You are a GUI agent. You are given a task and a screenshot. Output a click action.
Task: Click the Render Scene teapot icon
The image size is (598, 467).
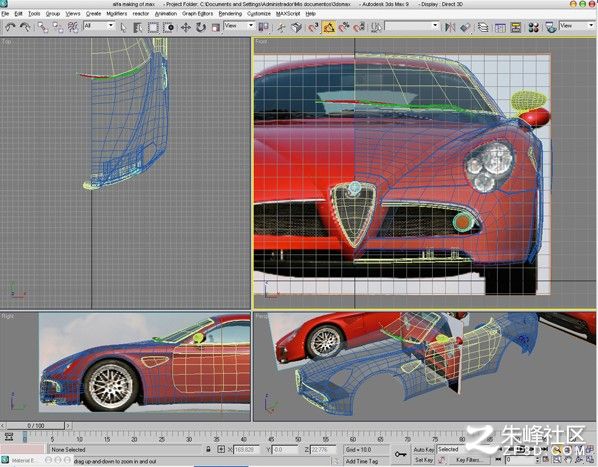coord(550,27)
